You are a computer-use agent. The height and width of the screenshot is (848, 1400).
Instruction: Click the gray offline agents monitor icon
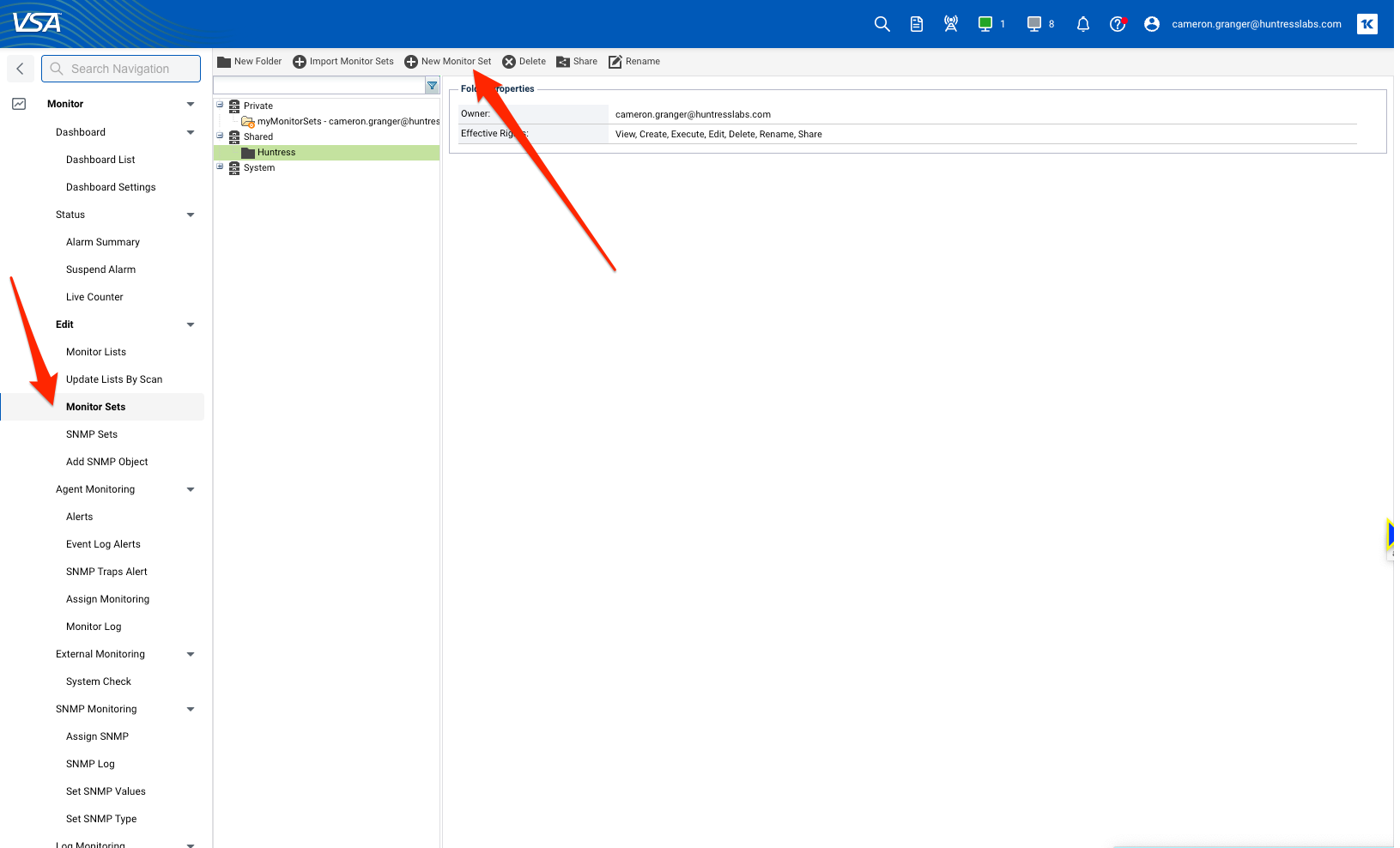(x=1034, y=24)
